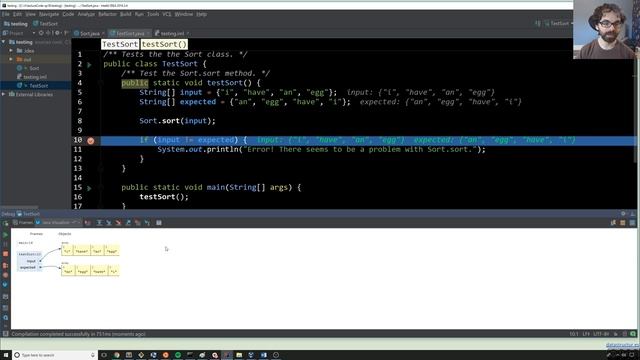The height and width of the screenshot is (360, 640).
Task: Click the expected variable in visualizer frame
Action: tap(28, 267)
